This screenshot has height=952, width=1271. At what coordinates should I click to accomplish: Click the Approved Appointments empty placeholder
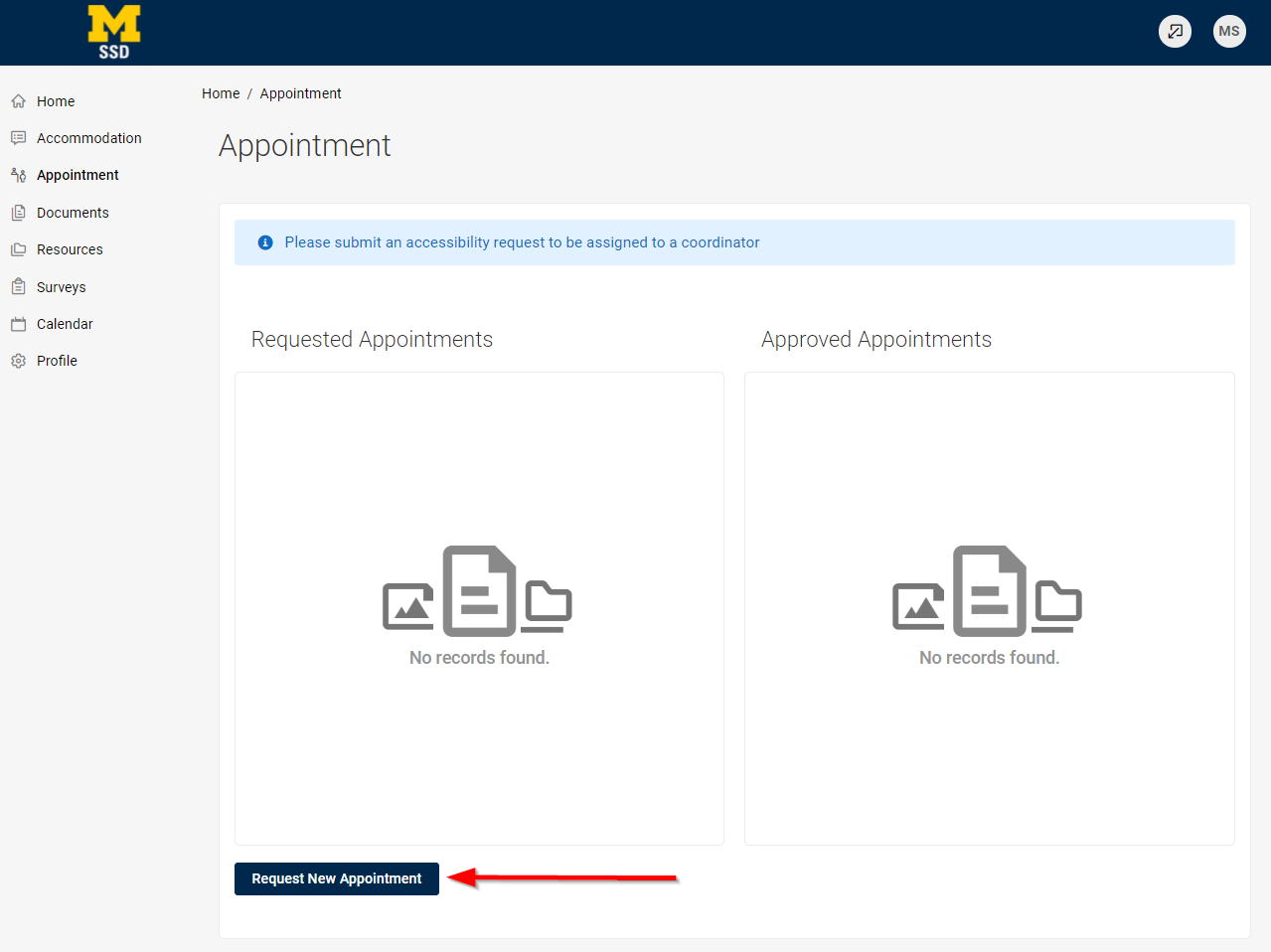988,608
